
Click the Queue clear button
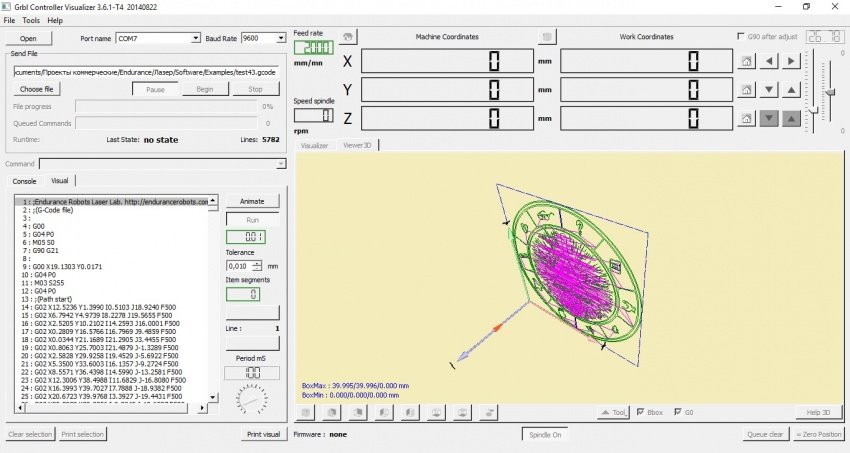pyautogui.click(x=765, y=434)
